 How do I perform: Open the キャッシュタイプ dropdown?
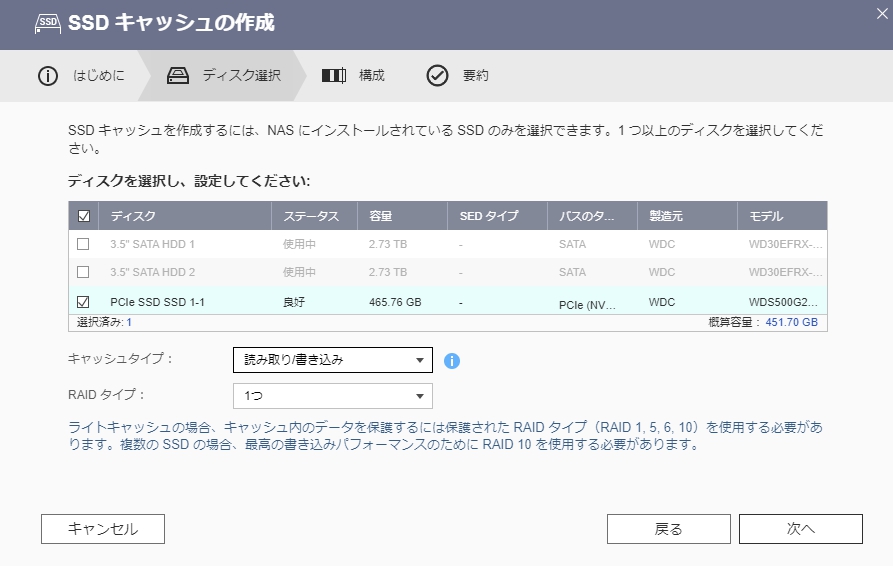(332, 360)
